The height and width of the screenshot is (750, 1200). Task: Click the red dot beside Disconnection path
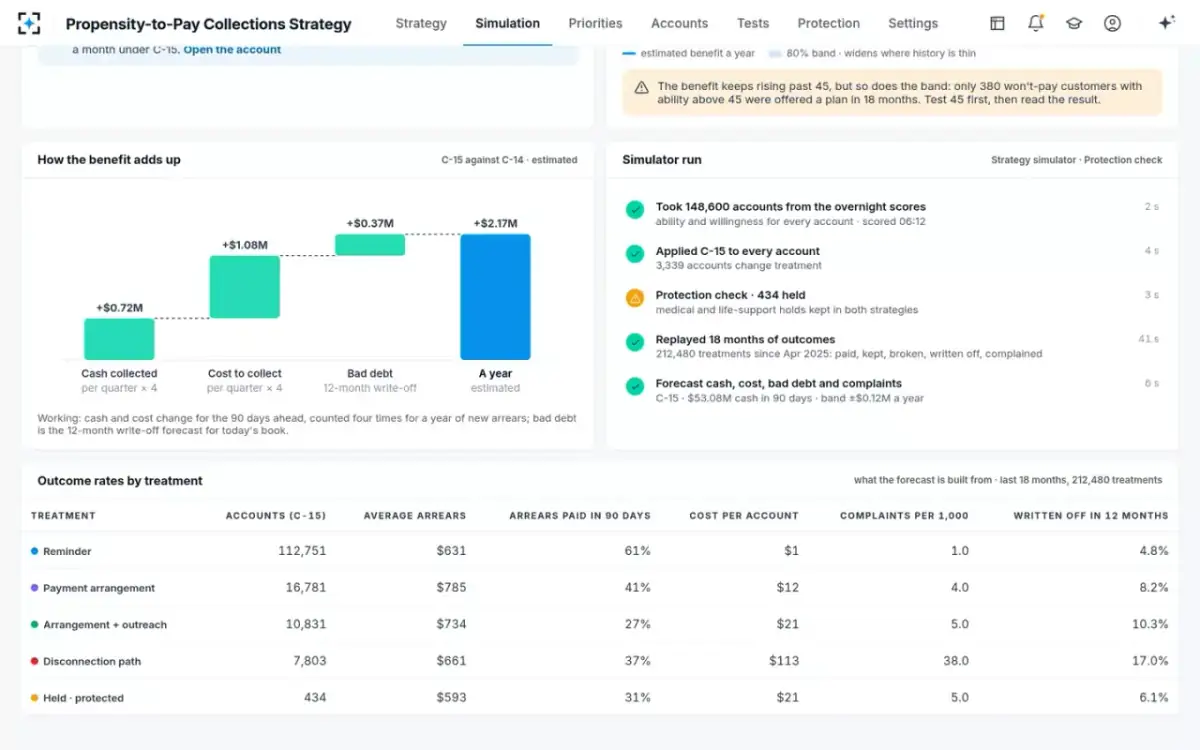(x=34, y=661)
